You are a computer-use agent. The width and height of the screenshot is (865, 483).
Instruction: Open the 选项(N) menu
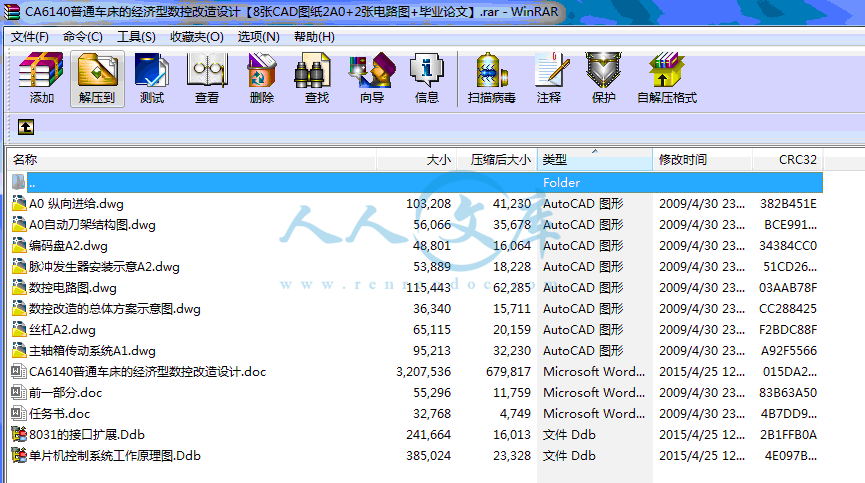[259, 37]
